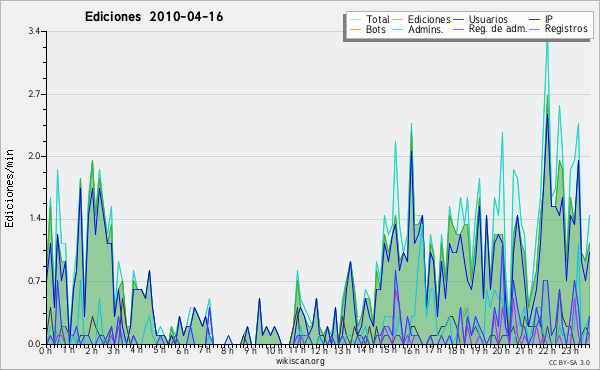This screenshot has height=370, width=600.
Task: Click the 2 h x-axis marker
Action: 92,351
